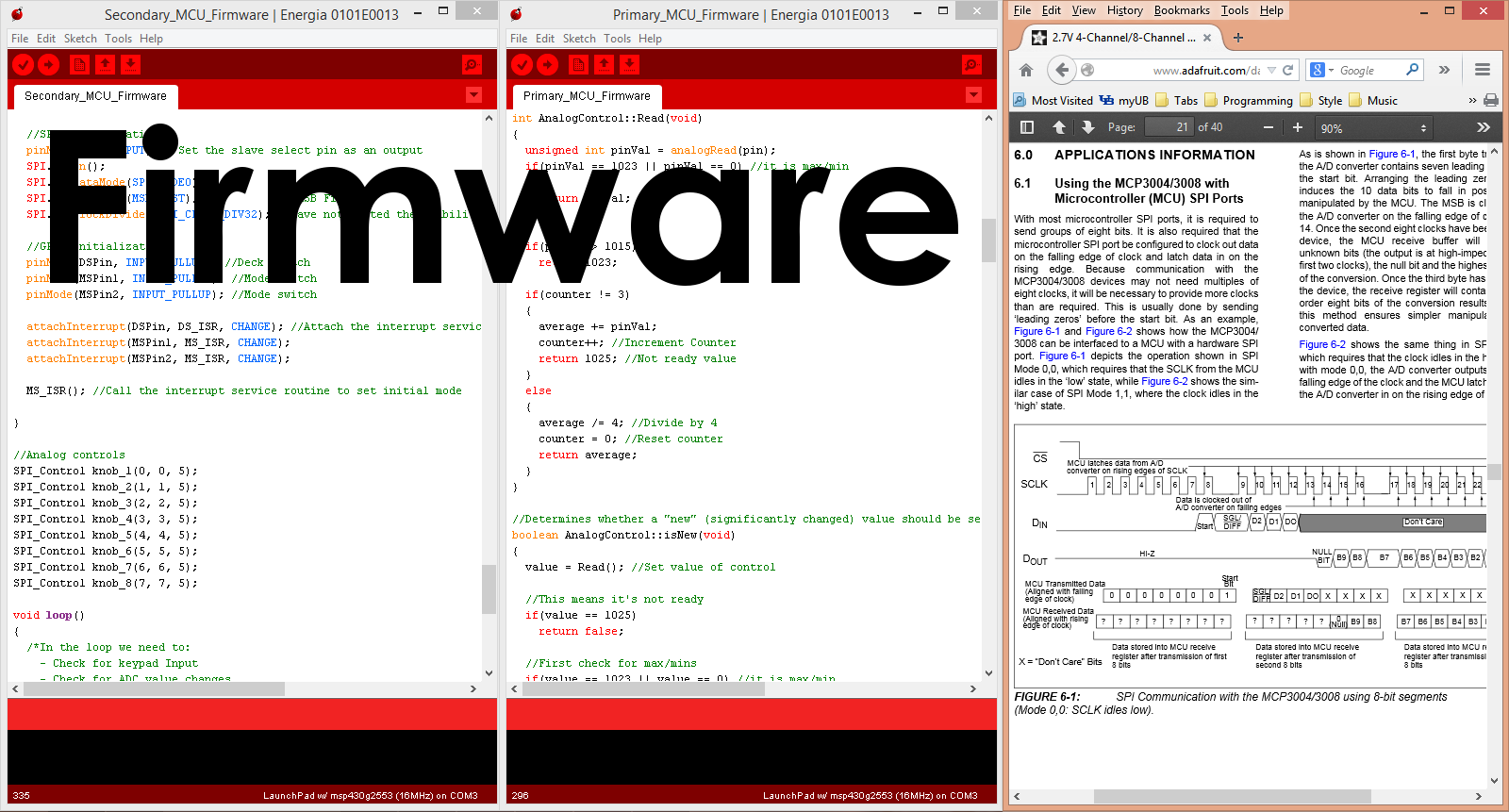Image resolution: width=1509 pixels, height=812 pixels.
Task: Click Upload arrow in Primary_MCU_Firmware toolbar
Action: point(548,64)
